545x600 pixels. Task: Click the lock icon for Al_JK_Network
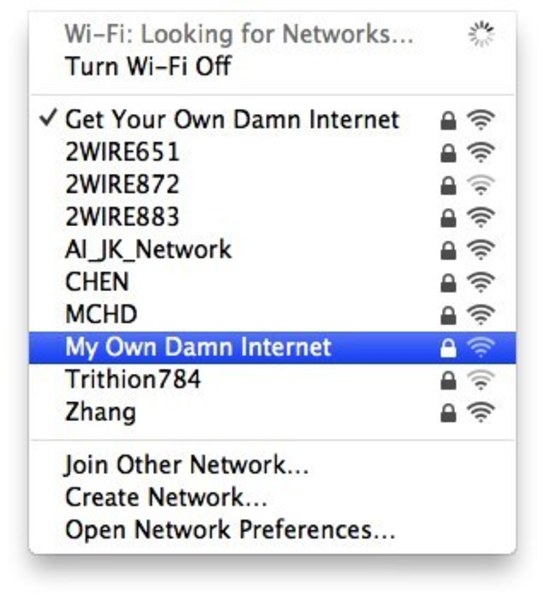pos(448,250)
